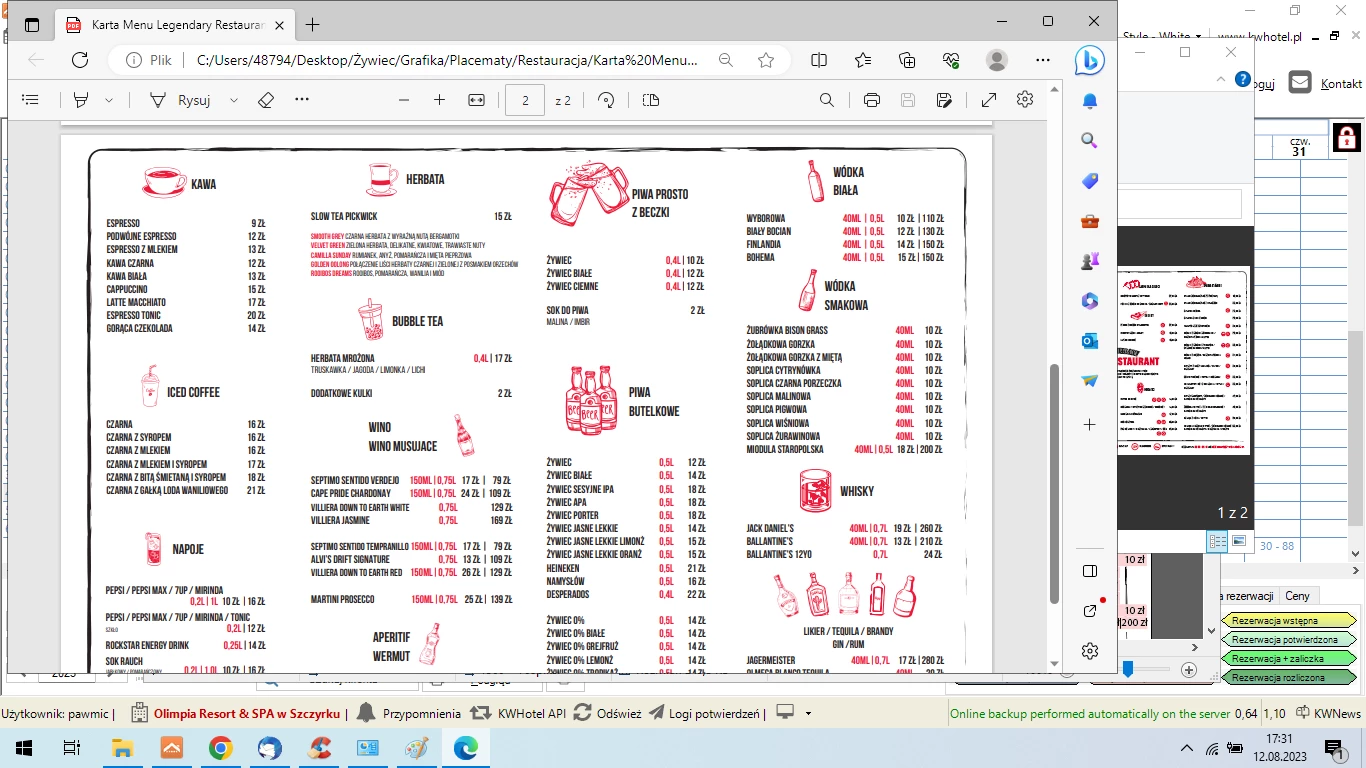Zoom out the PDF with minus button
This screenshot has width=1366, height=768.
coord(404,100)
